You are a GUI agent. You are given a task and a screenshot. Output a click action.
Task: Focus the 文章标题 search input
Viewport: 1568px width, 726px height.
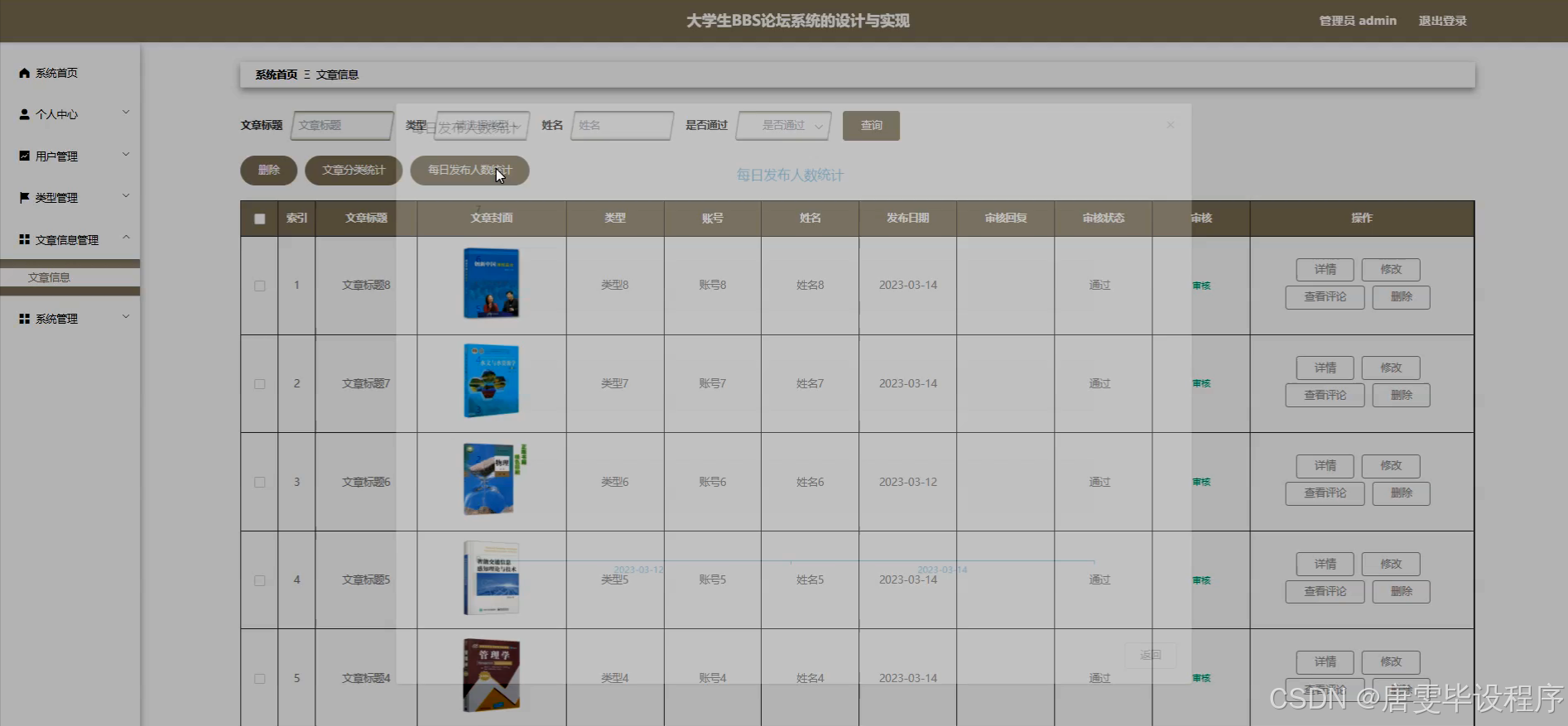pyautogui.click(x=342, y=126)
